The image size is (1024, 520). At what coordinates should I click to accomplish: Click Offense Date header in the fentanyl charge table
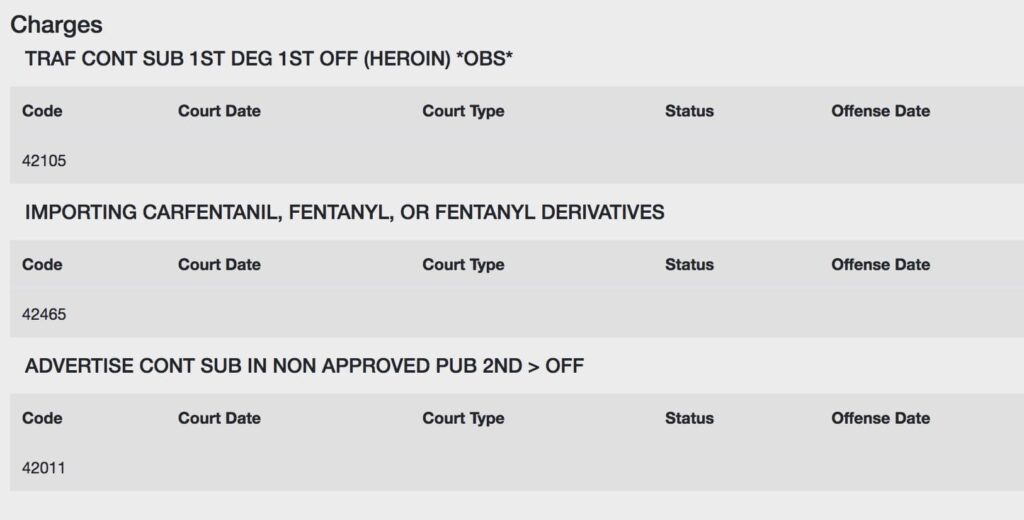pyautogui.click(x=880, y=265)
